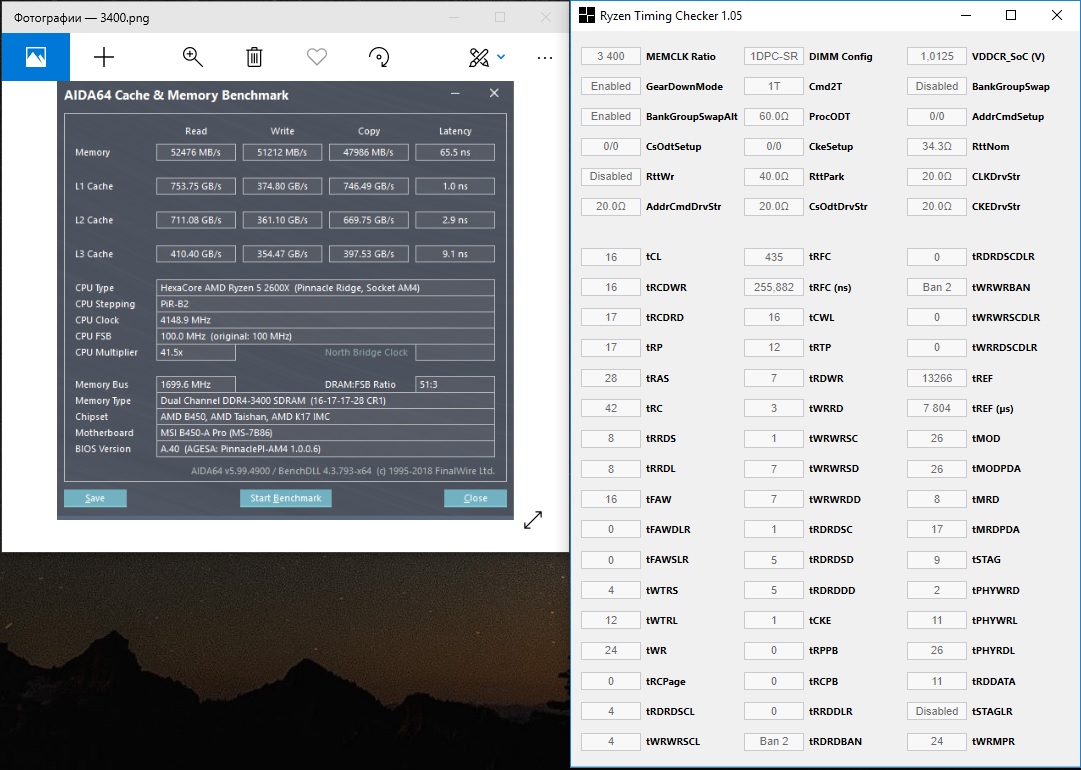Click the L3 Cache Write 354.47 GB/s value
The width and height of the screenshot is (1081, 770).
(x=282, y=254)
